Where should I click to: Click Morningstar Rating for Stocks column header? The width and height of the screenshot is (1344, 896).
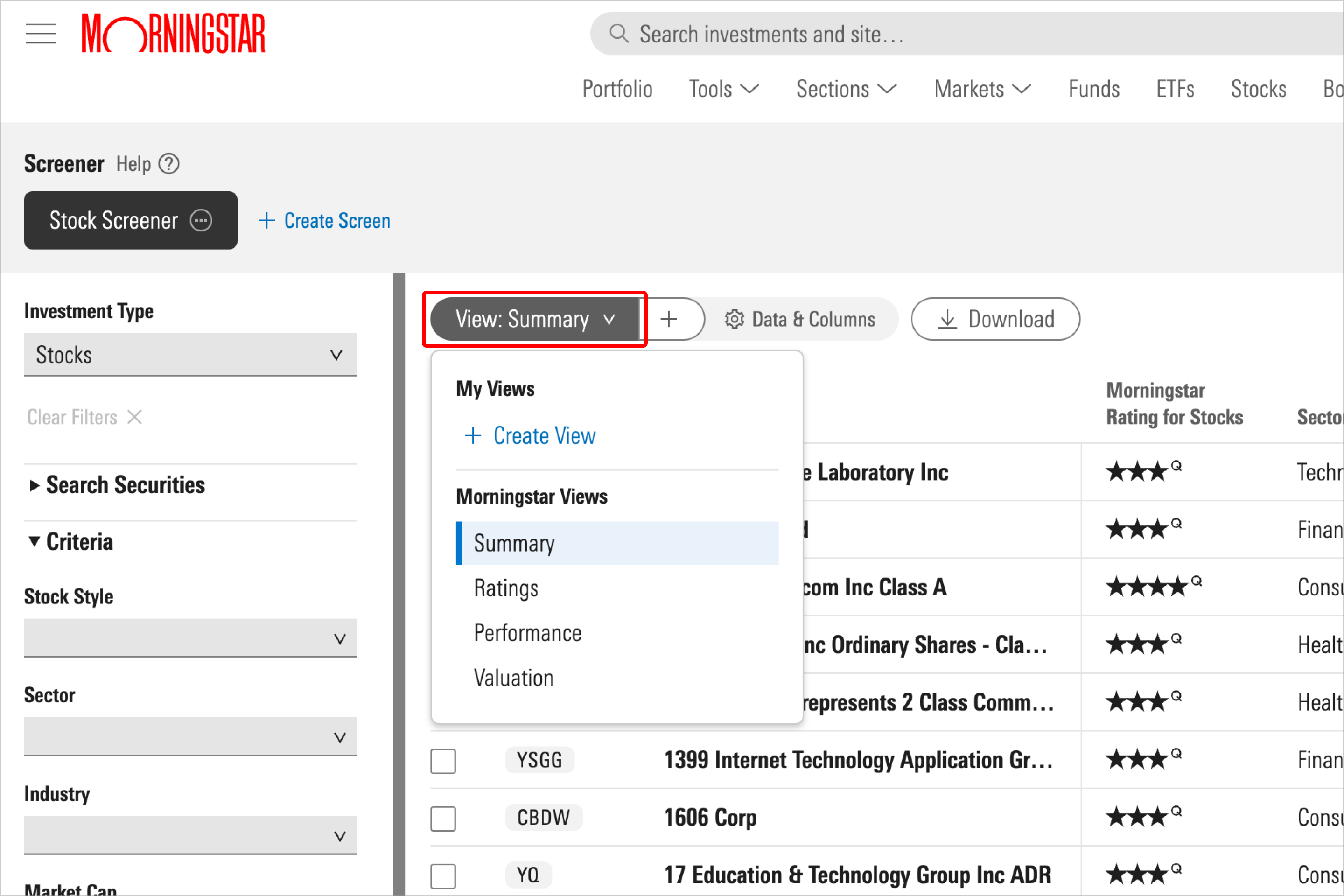click(x=1174, y=403)
